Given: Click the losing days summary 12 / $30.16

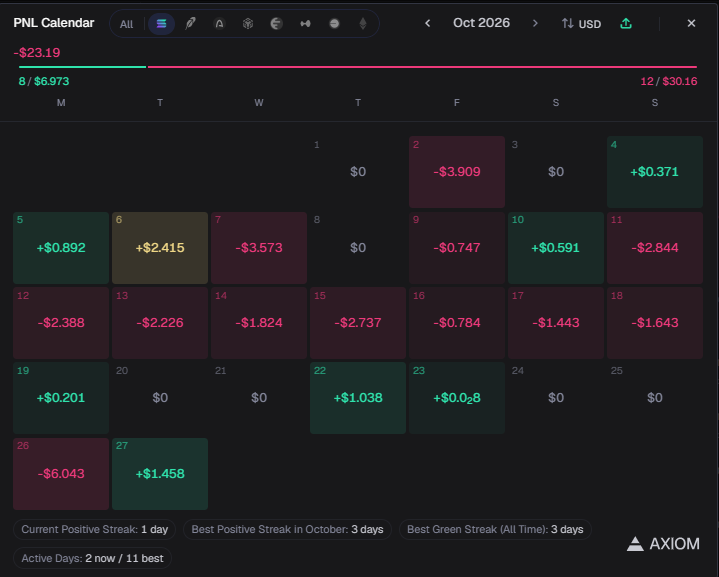Looking at the screenshot, I should pos(669,81).
